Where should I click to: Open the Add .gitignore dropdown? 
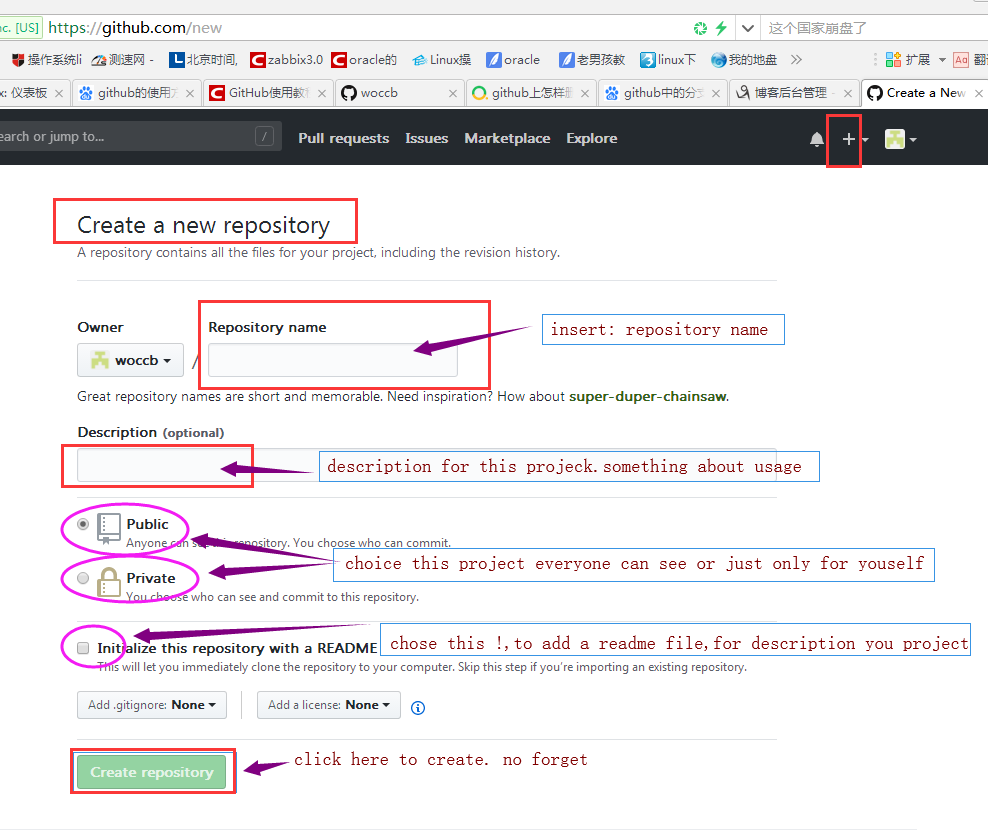(x=152, y=705)
